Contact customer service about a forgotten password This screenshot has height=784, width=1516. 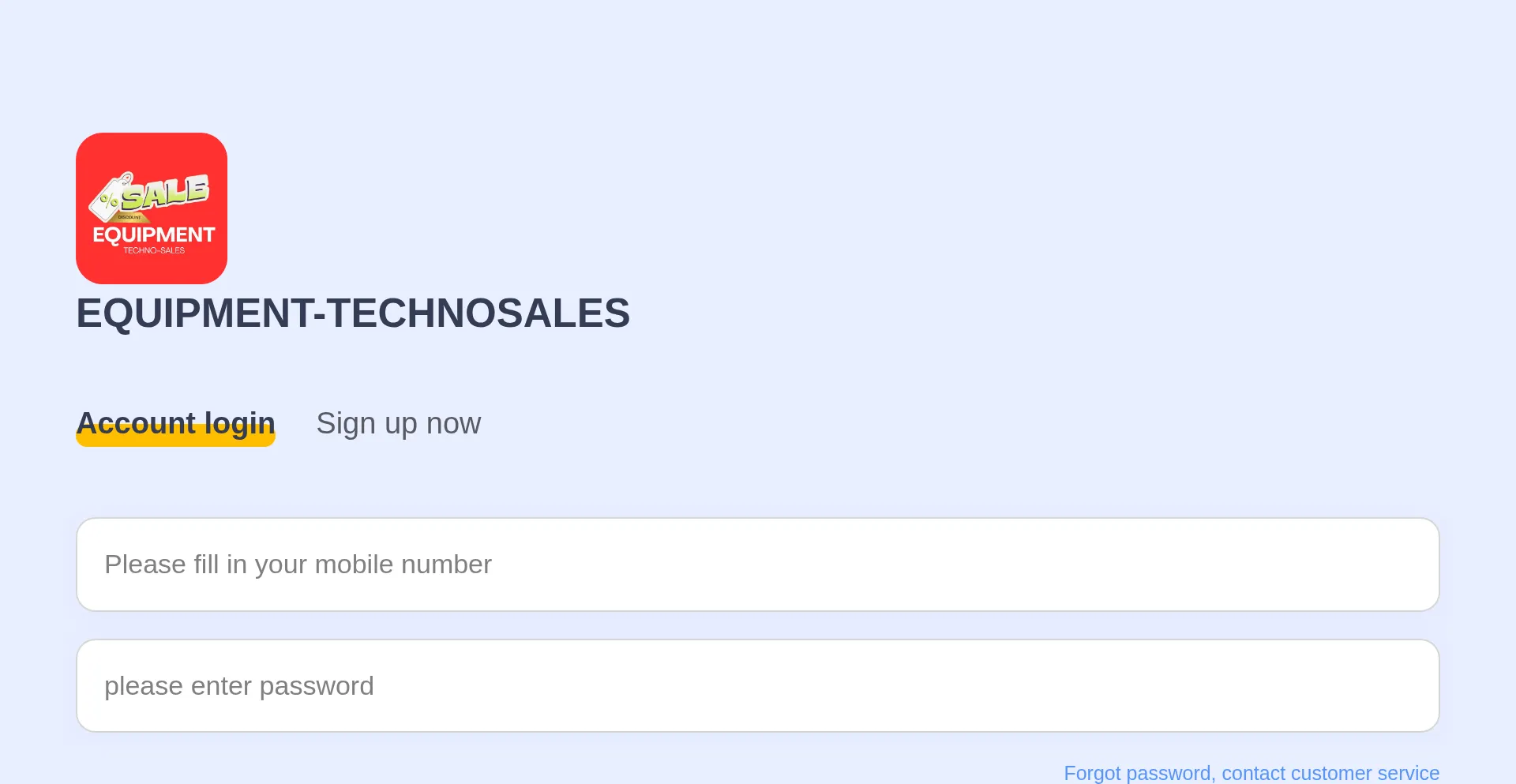(x=1251, y=773)
